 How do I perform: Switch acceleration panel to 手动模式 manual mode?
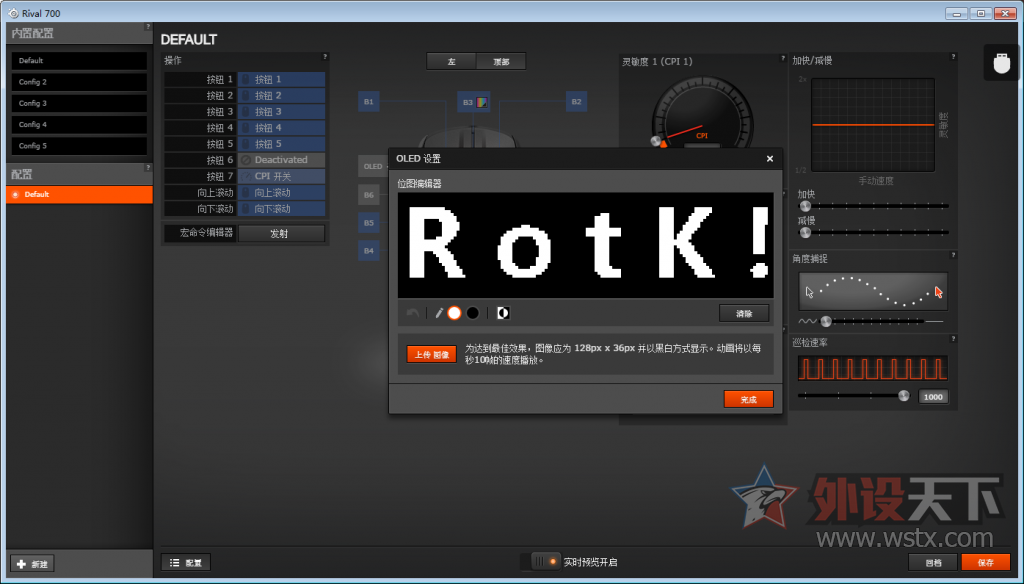coord(877,179)
